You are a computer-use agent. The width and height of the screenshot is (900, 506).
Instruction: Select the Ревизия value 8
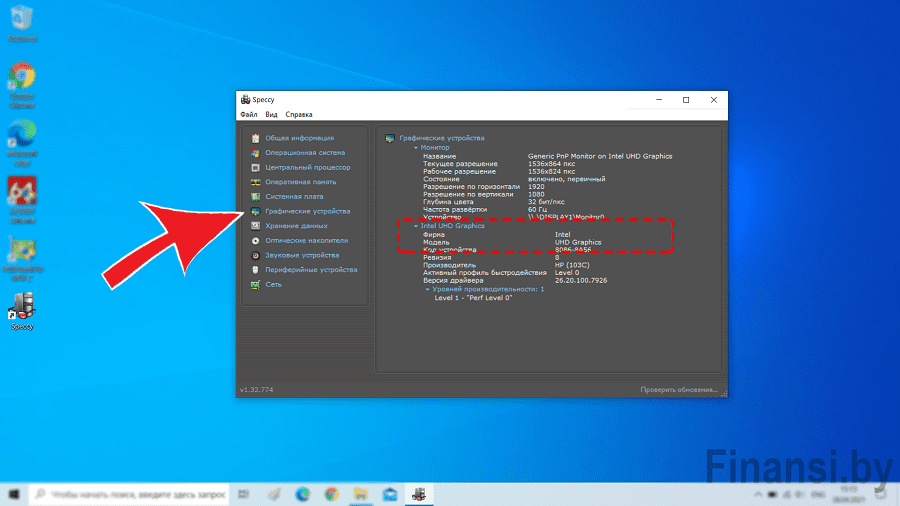point(557,258)
